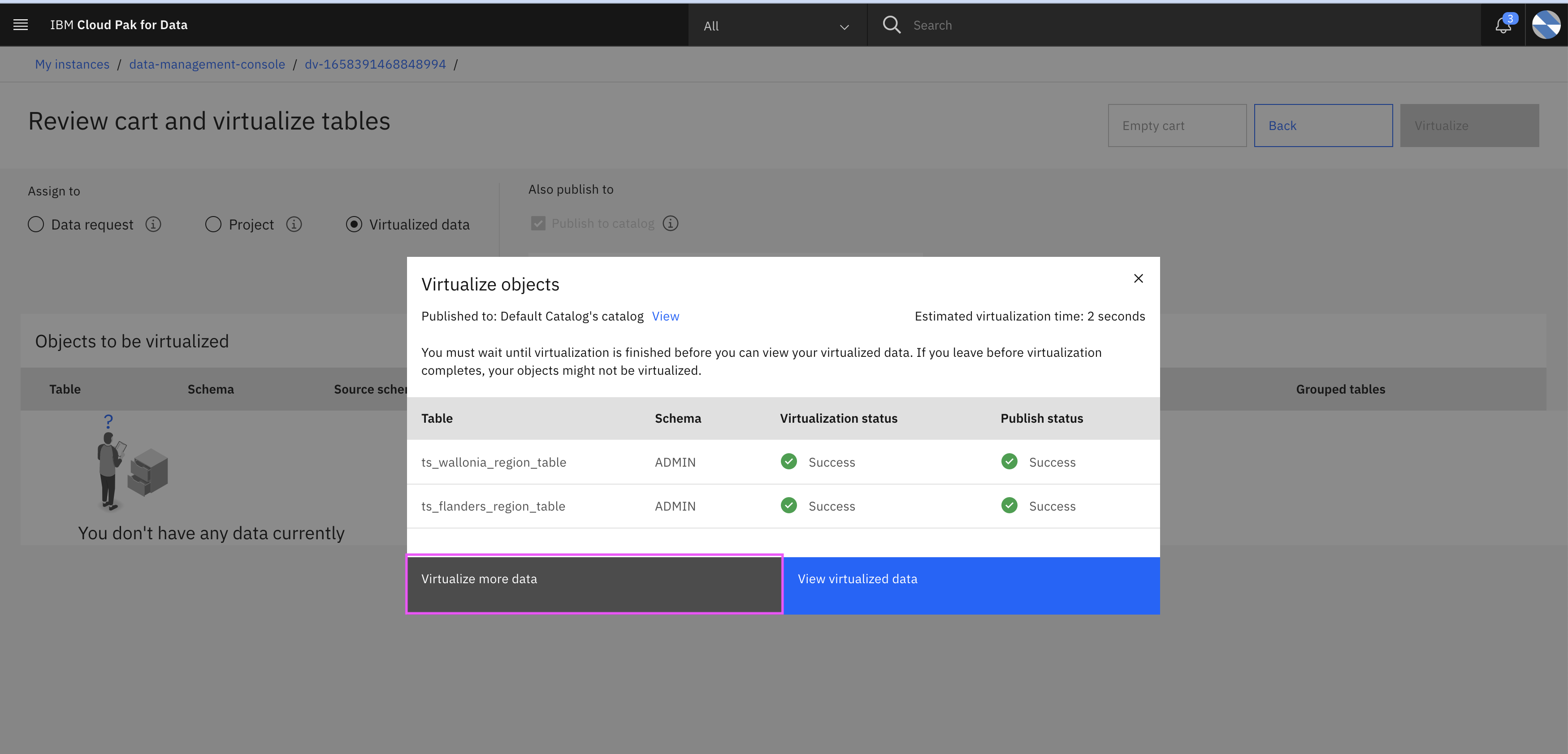Click the empty-state no data illustration
The height and width of the screenshot is (754, 1568).
pyautogui.click(x=133, y=463)
